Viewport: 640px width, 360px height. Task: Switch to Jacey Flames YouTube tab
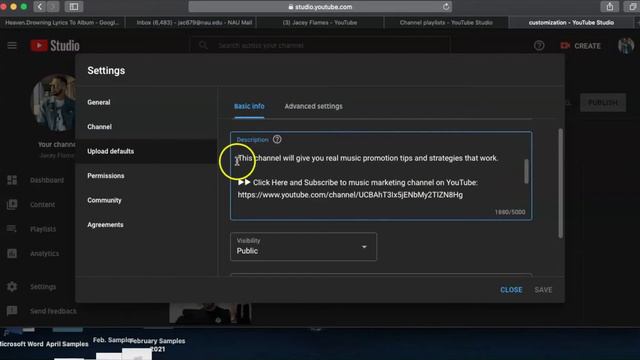pos(320,22)
